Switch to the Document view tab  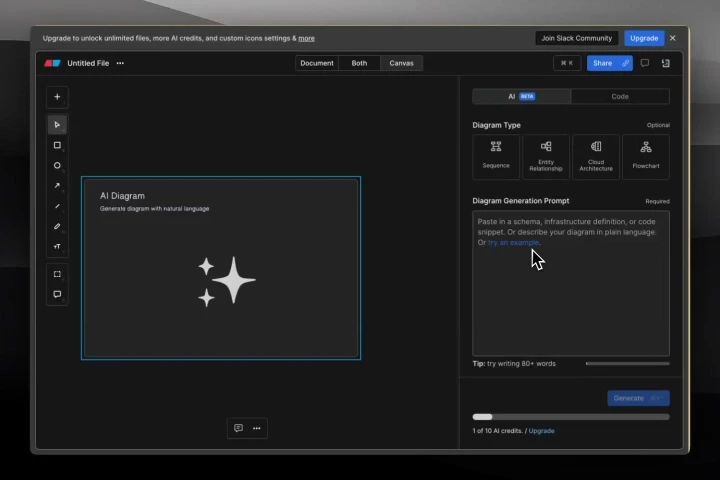317,63
